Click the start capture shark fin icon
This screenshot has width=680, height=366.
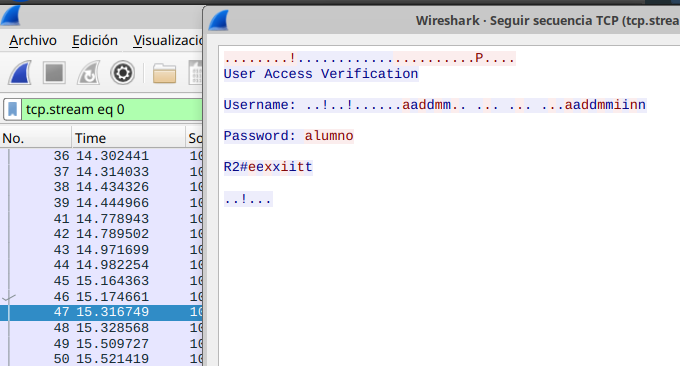click(x=20, y=72)
